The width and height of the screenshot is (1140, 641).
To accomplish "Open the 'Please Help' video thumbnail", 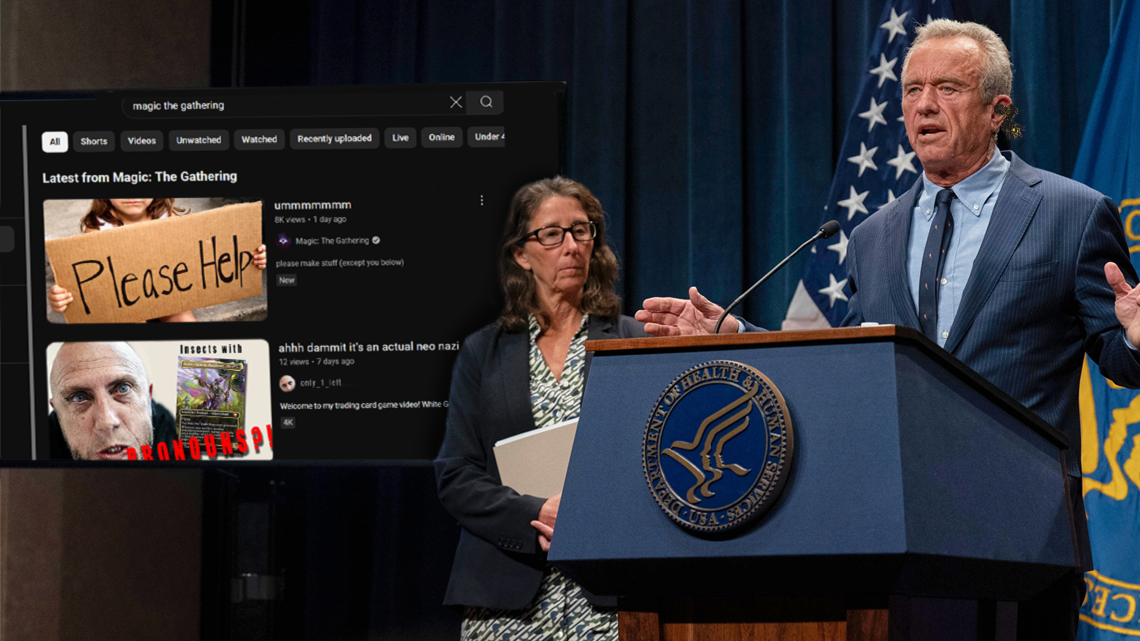I will click(x=155, y=260).
